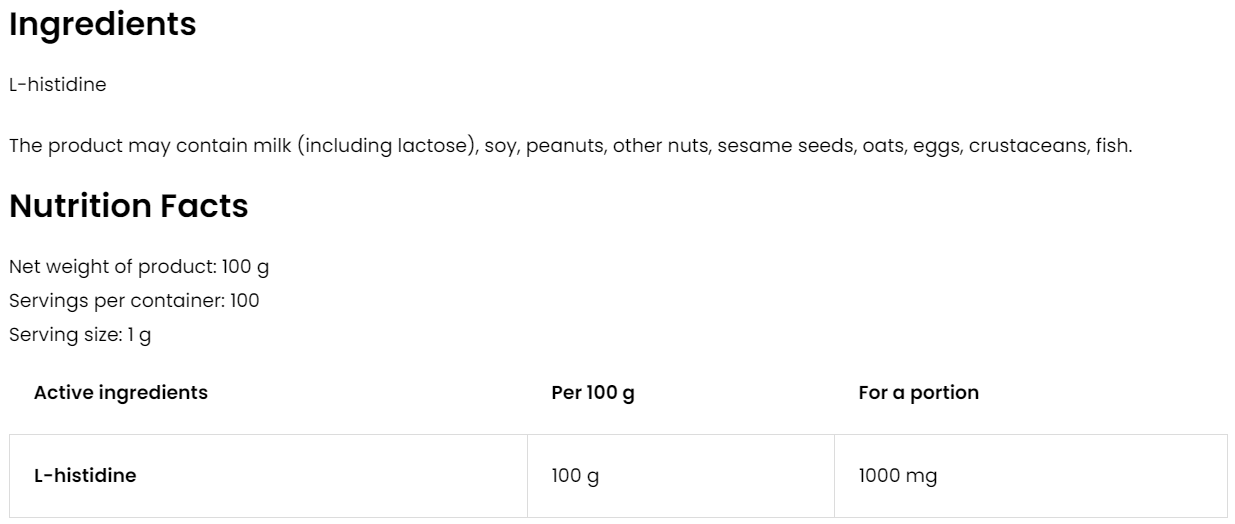Select the Servings per container line
Viewport: 1235px width, 524px height.
click(134, 301)
